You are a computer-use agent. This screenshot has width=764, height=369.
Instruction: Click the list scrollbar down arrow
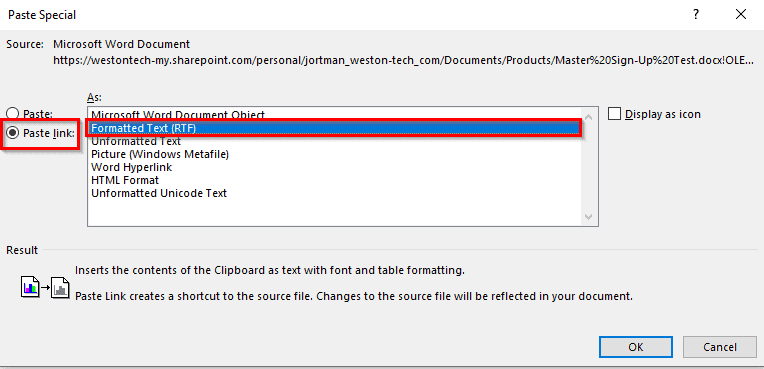pos(588,216)
